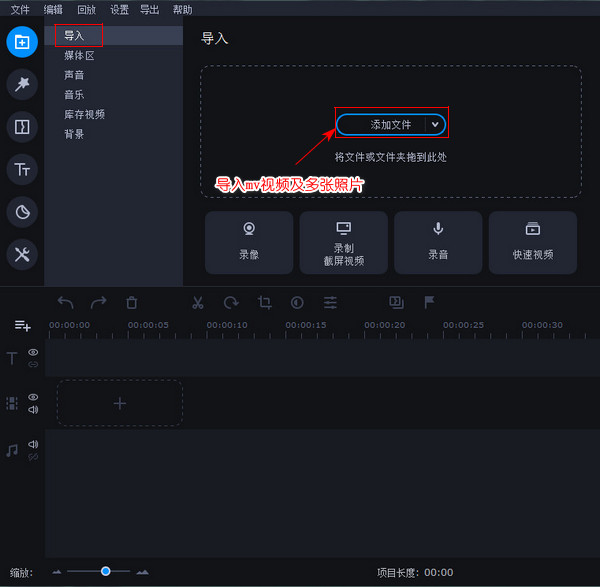This screenshot has height=587, width=600.
Task: Open the 回放 menu
Action: (x=86, y=10)
